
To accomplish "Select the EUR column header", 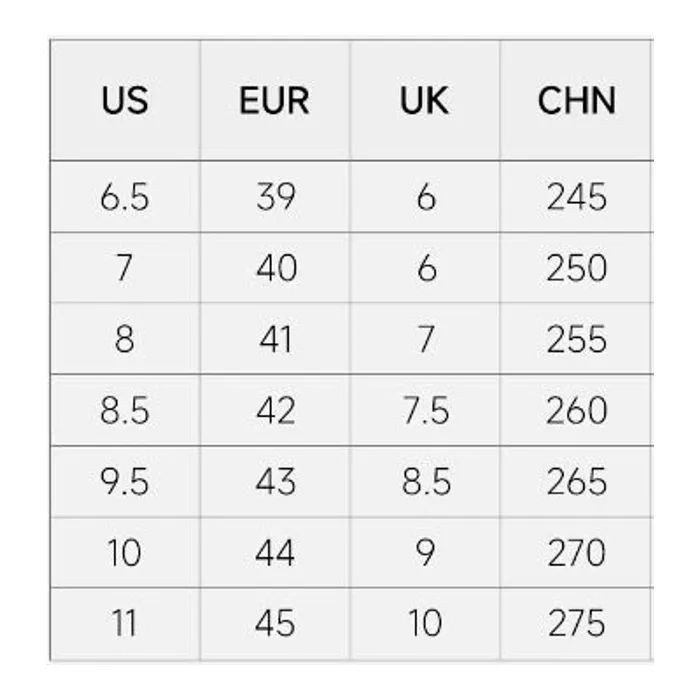I will click(275, 101).
